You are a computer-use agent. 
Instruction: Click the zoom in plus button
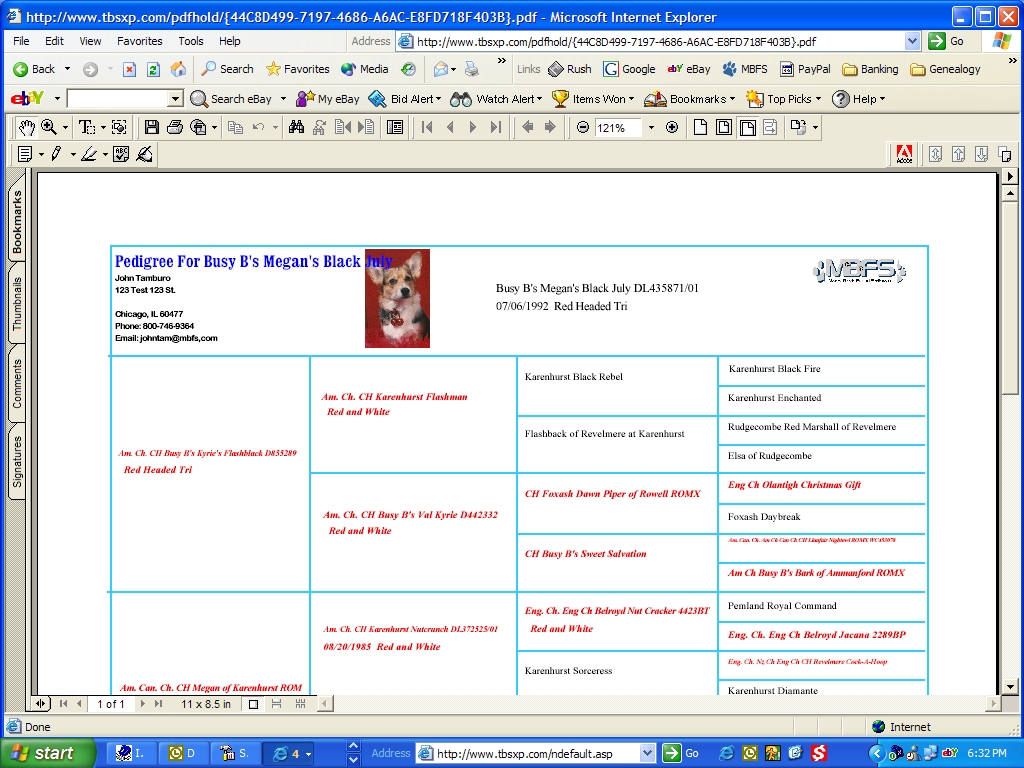[x=671, y=127]
